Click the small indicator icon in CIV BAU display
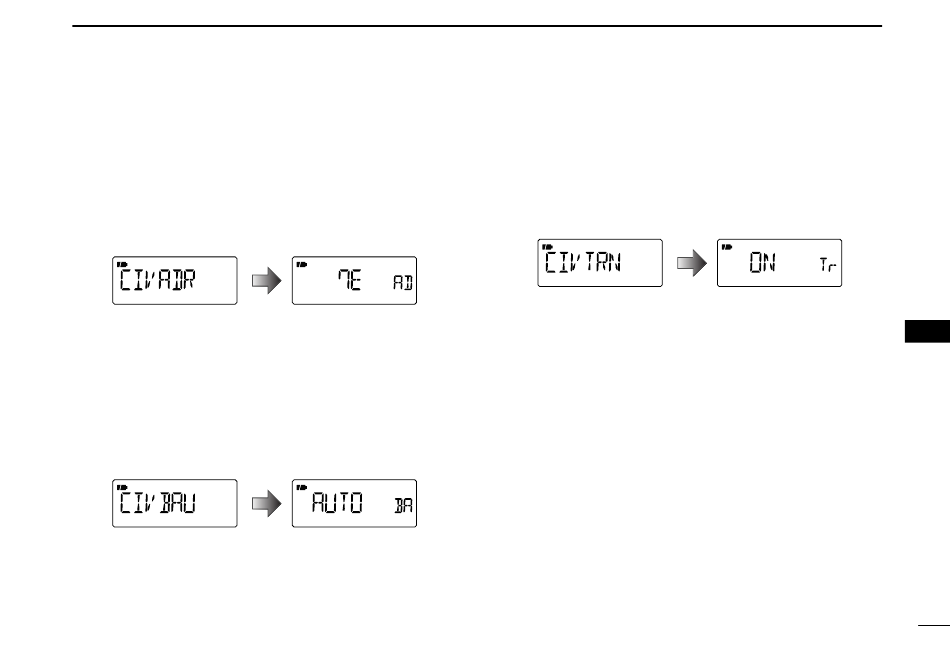This screenshot has height=670, width=950. [x=122, y=487]
